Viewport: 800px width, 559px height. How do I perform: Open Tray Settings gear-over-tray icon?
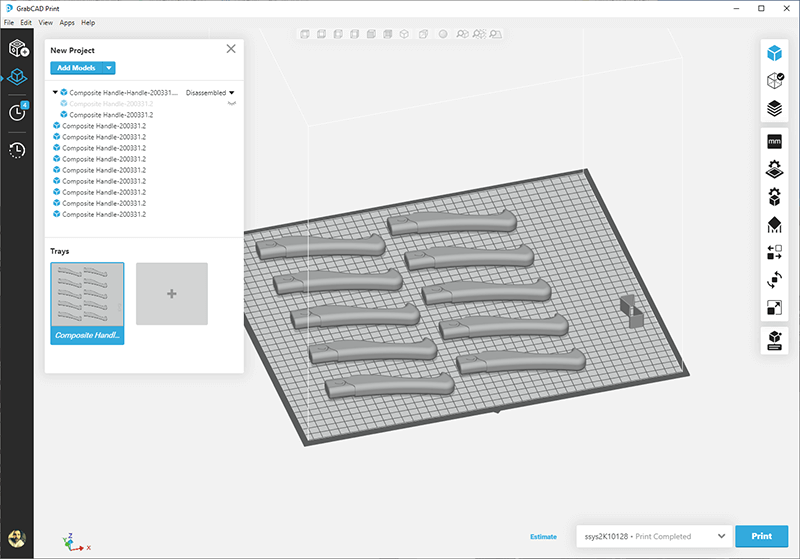point(773,169)
